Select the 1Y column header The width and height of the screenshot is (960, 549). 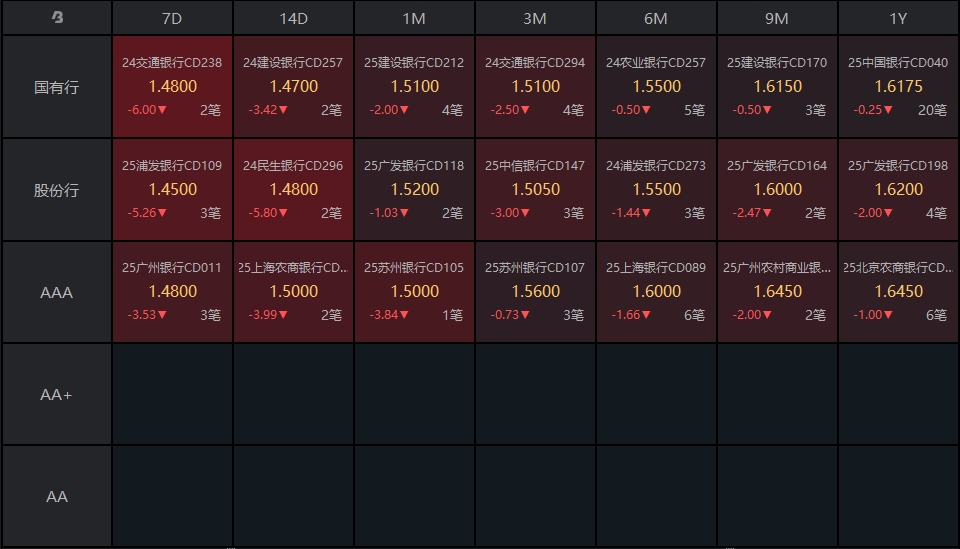[898, 18]
